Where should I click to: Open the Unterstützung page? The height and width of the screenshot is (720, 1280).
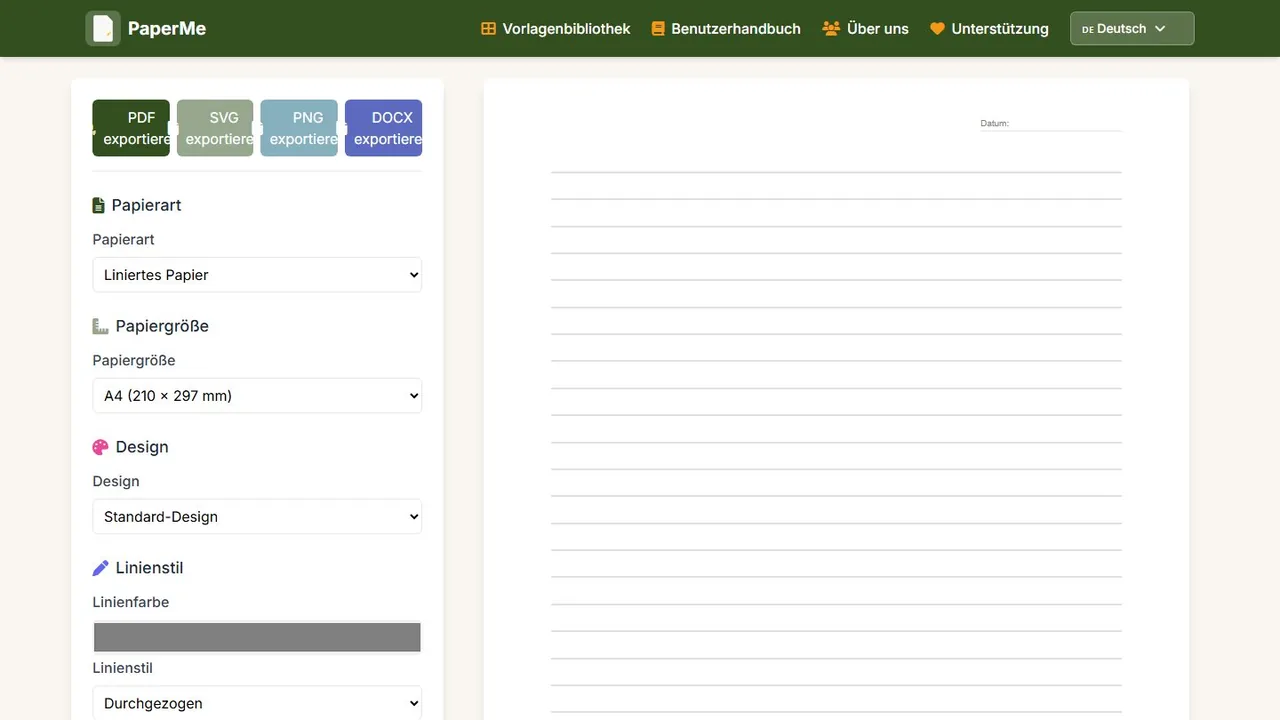(x=989, y=28)
